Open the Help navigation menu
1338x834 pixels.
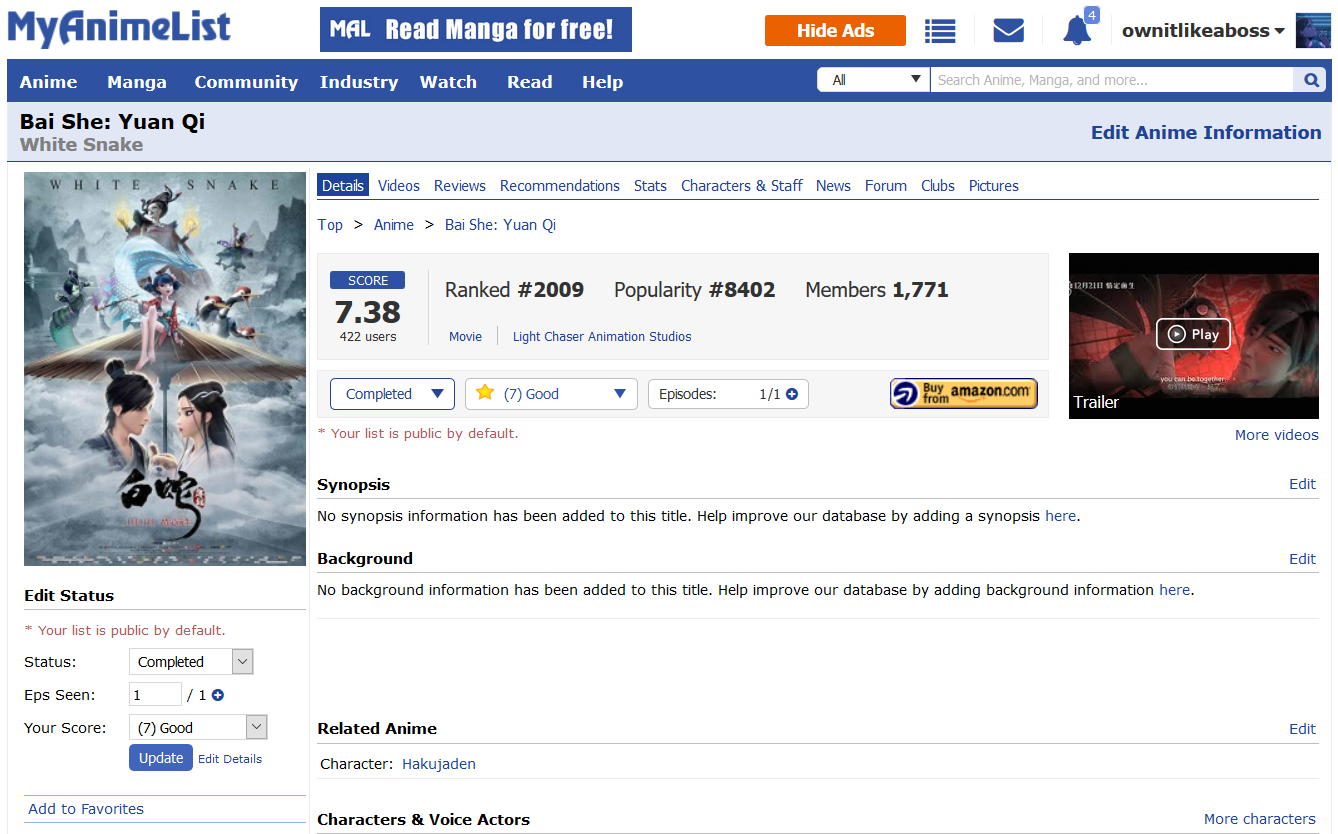click(603, 82)
